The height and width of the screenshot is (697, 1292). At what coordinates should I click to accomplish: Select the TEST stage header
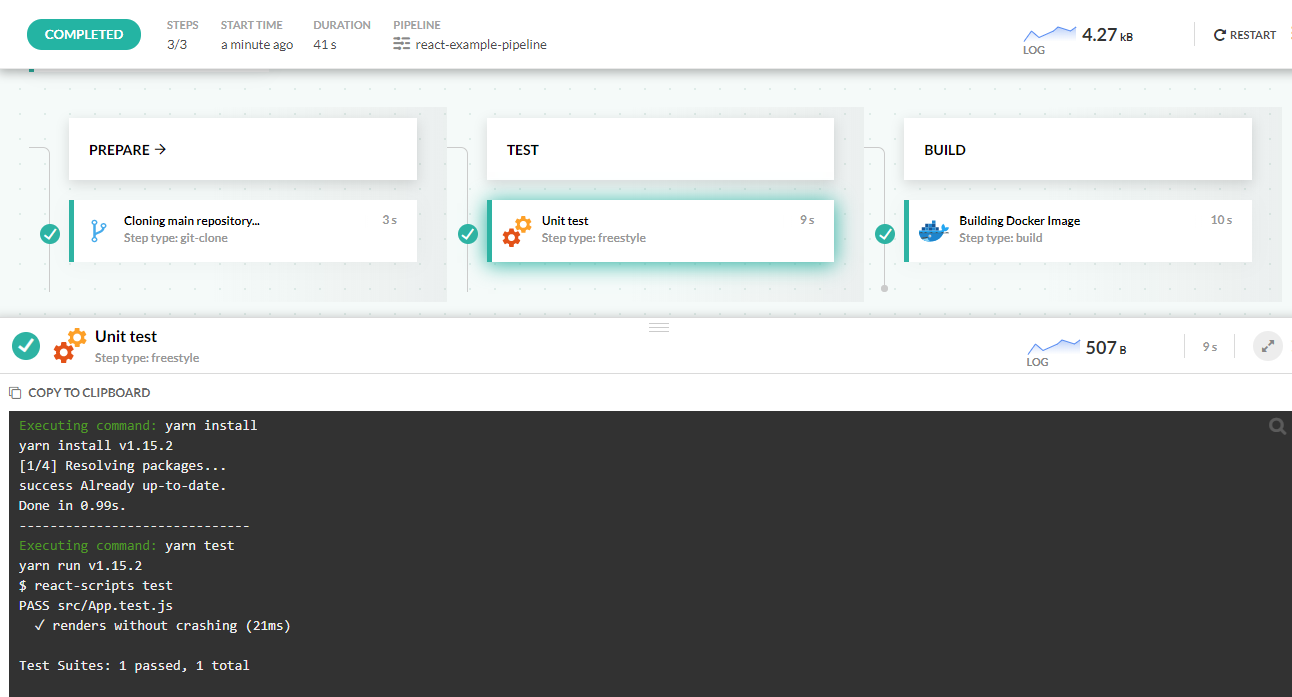point(660,150)
